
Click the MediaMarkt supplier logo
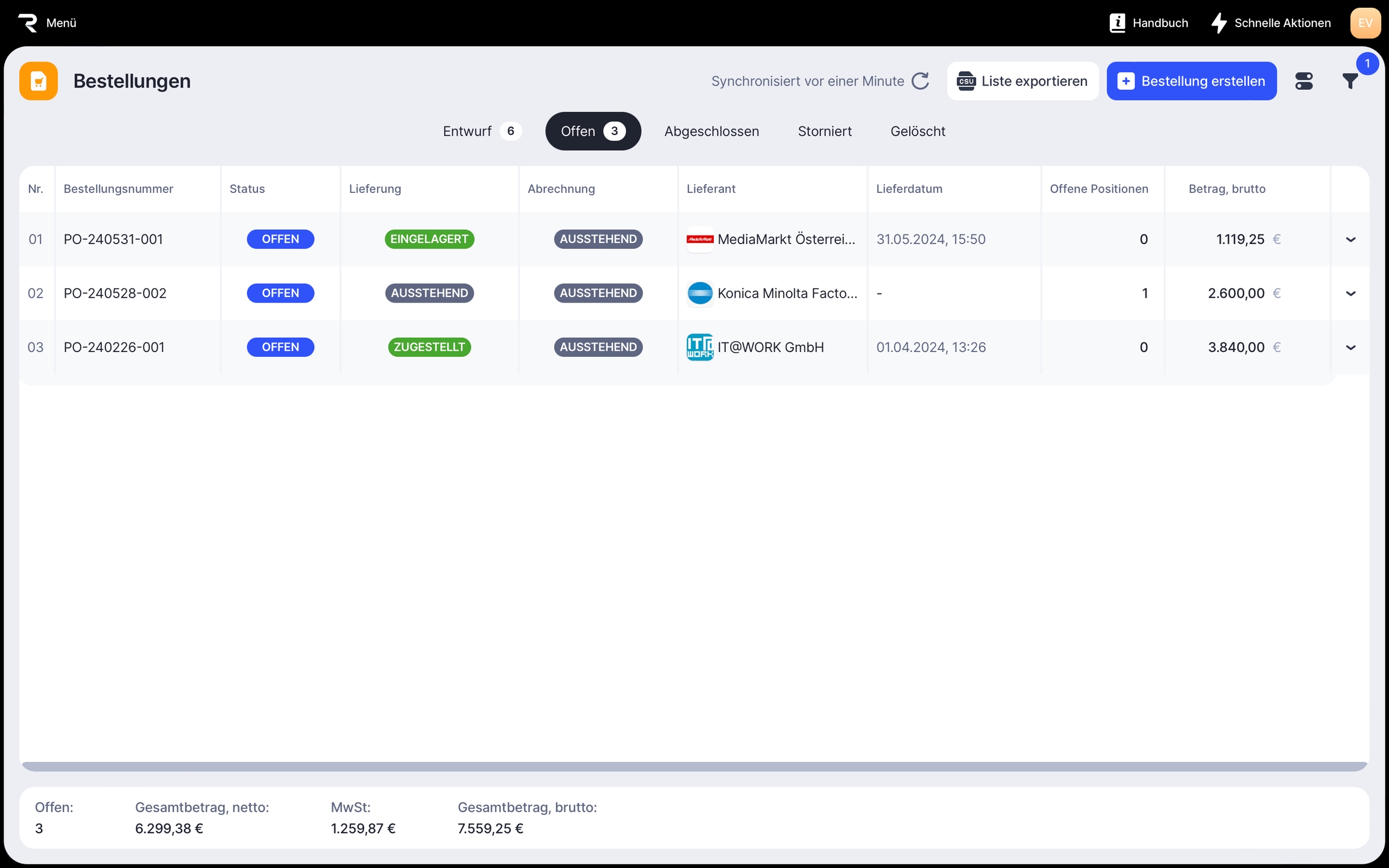700,239
